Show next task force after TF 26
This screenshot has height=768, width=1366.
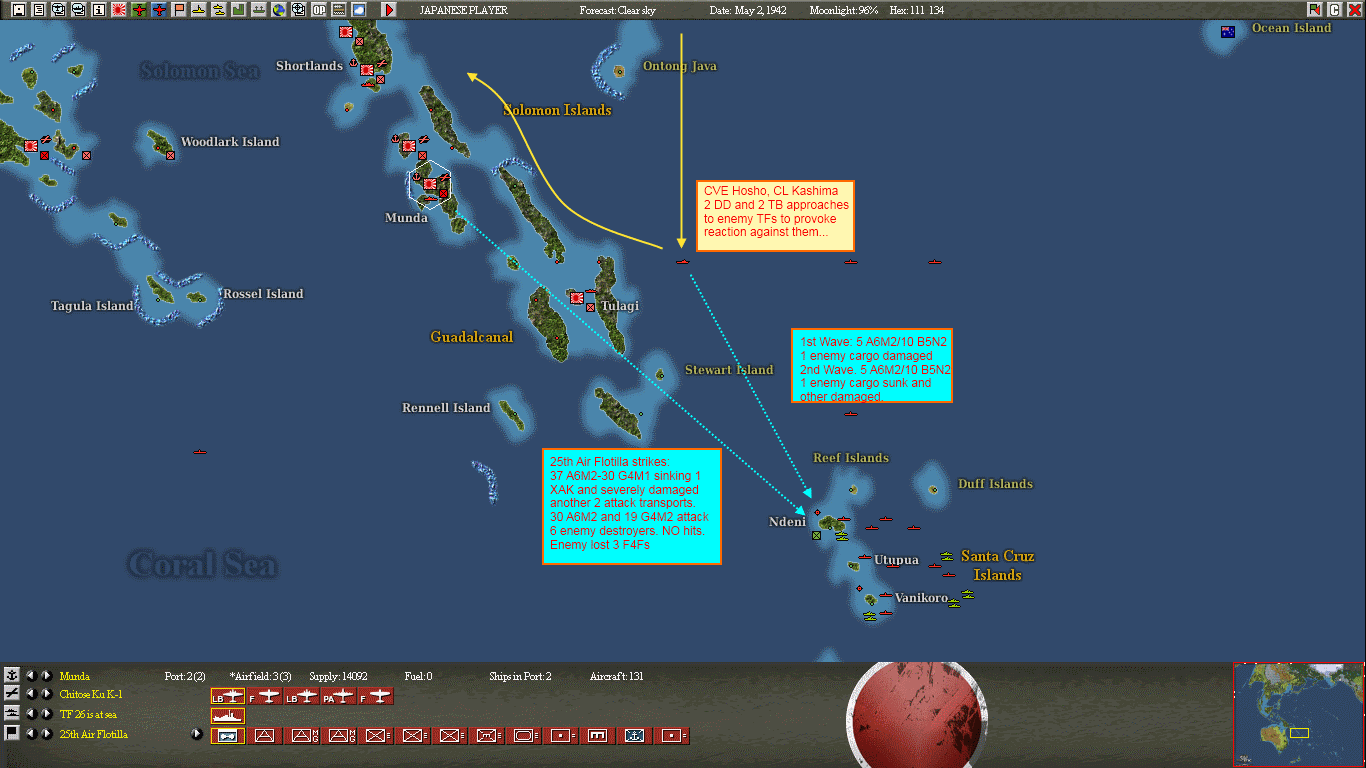pos(46,714)
